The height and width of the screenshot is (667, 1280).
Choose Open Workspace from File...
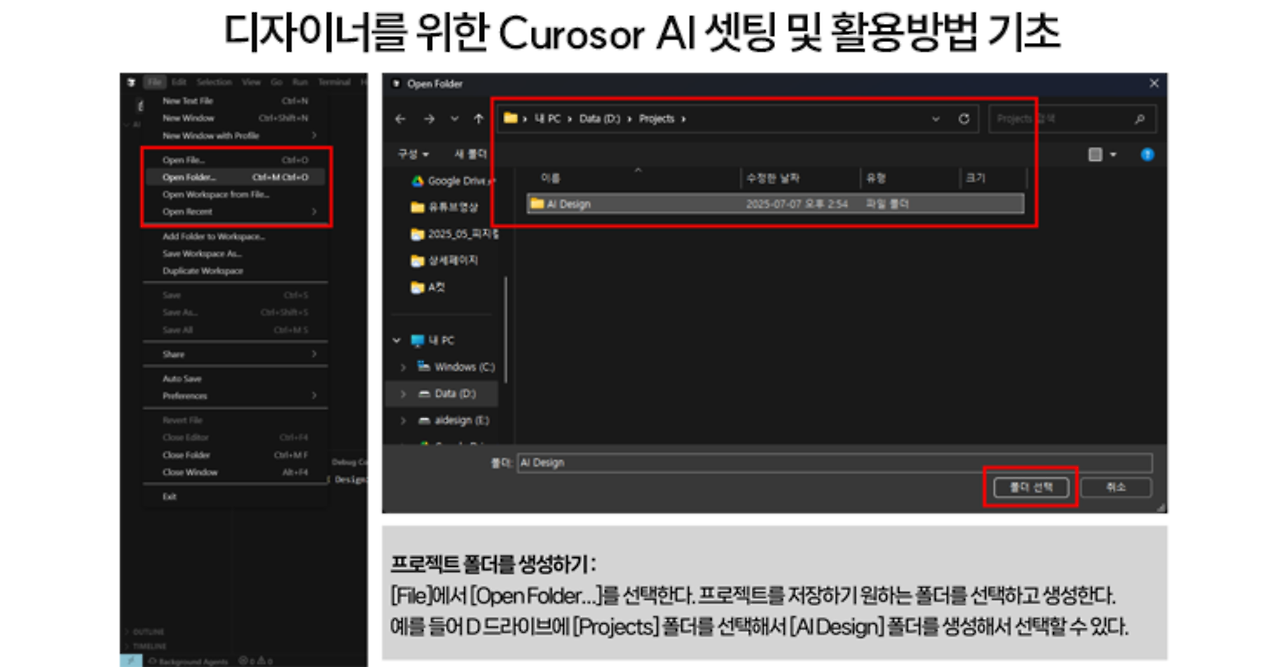tap(235, 194)
